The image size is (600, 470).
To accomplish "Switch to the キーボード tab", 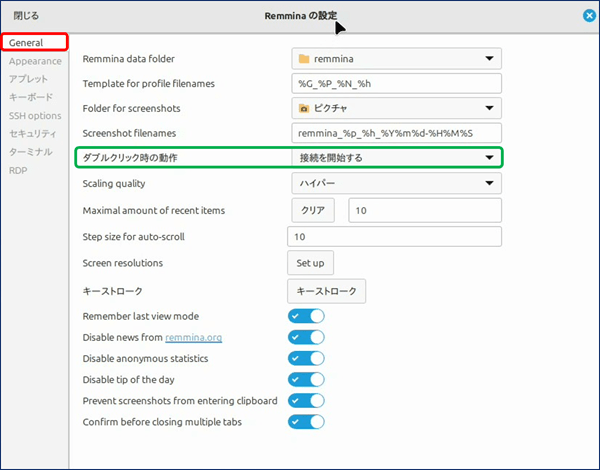I will 31,97.
